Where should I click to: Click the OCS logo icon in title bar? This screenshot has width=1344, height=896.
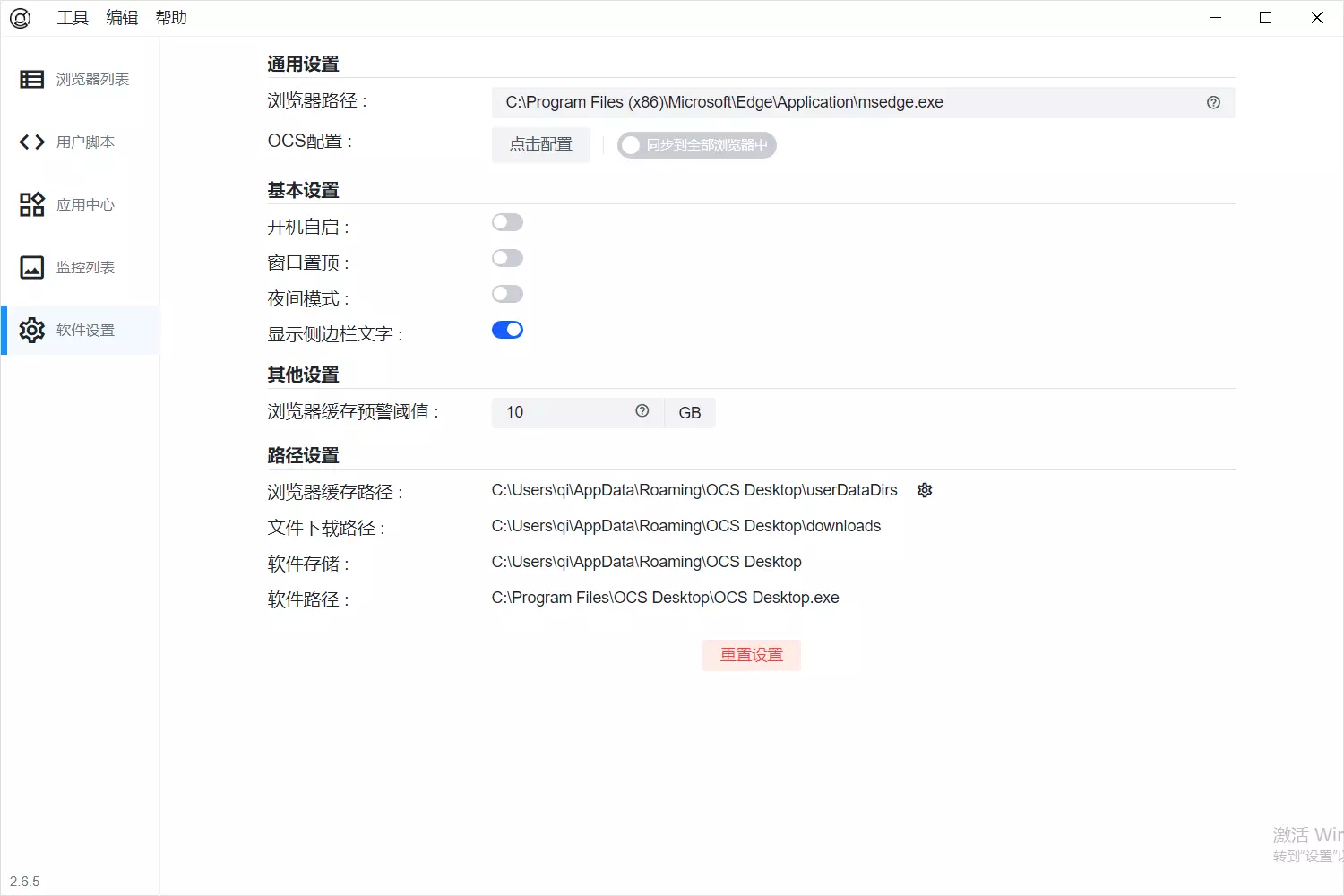pos(20,18)
